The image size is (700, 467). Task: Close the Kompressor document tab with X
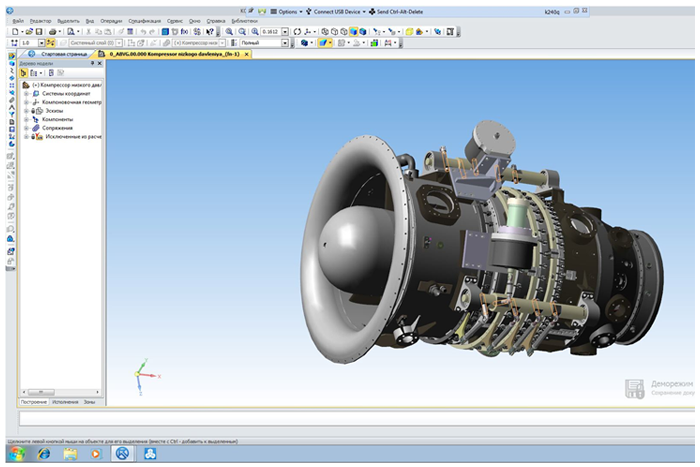[246, 54]
